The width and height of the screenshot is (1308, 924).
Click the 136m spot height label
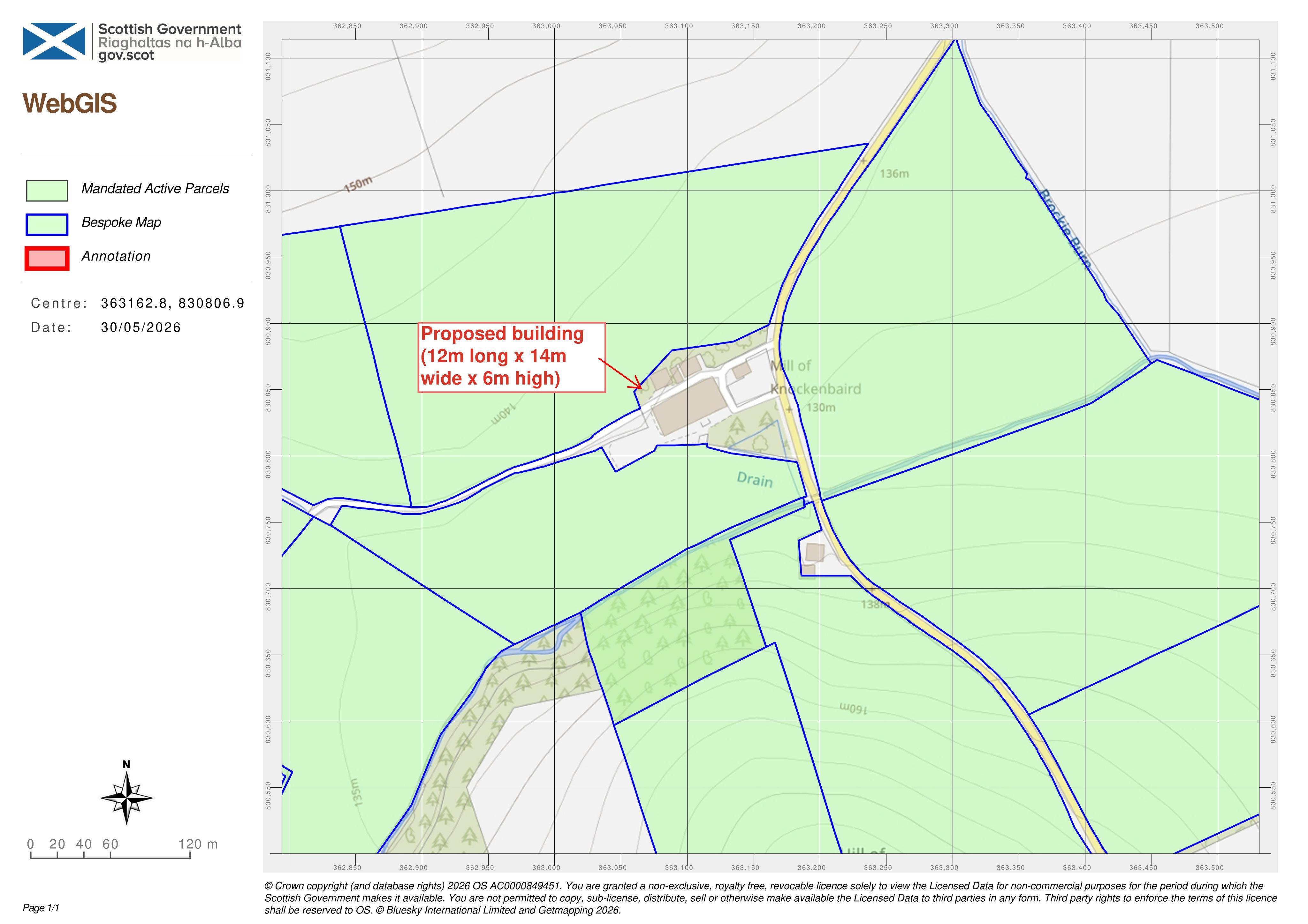point(894,174)
